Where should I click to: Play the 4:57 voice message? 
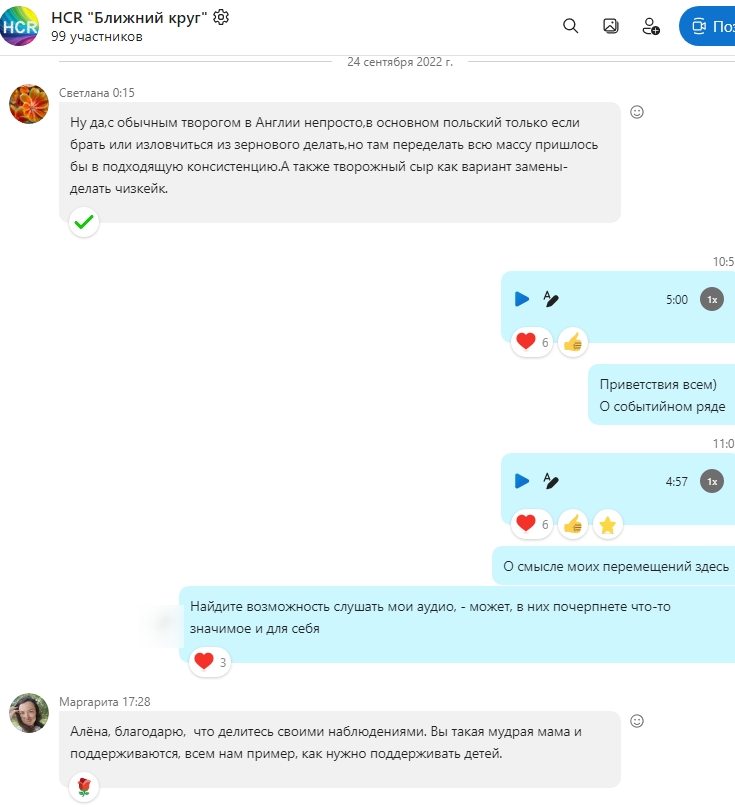[522, 481]
